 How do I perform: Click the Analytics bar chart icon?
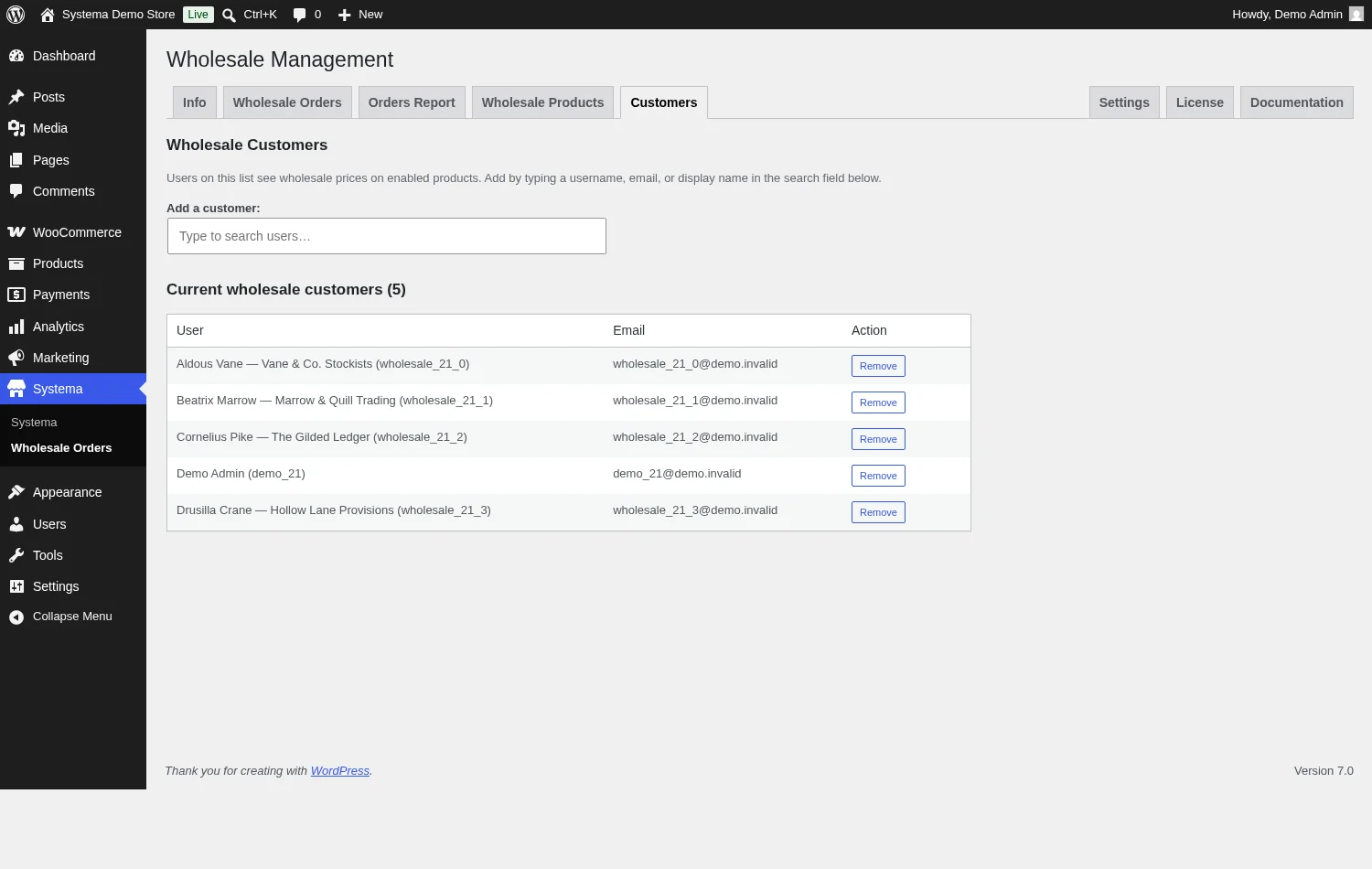click(x=16, y=327)
